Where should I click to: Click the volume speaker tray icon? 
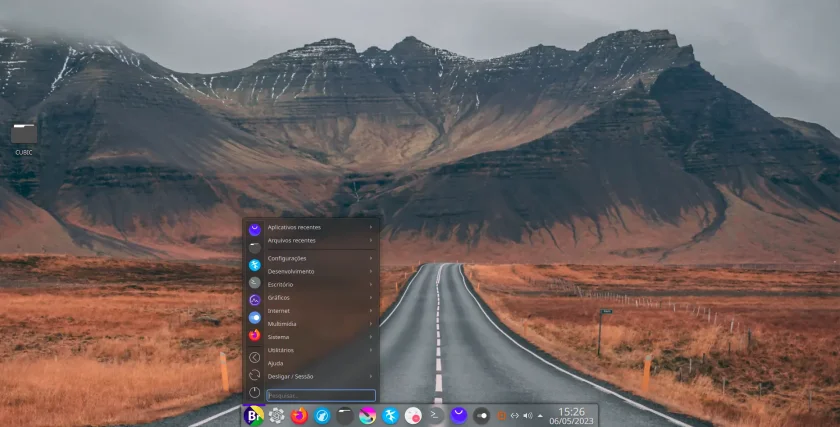[528, 416]
